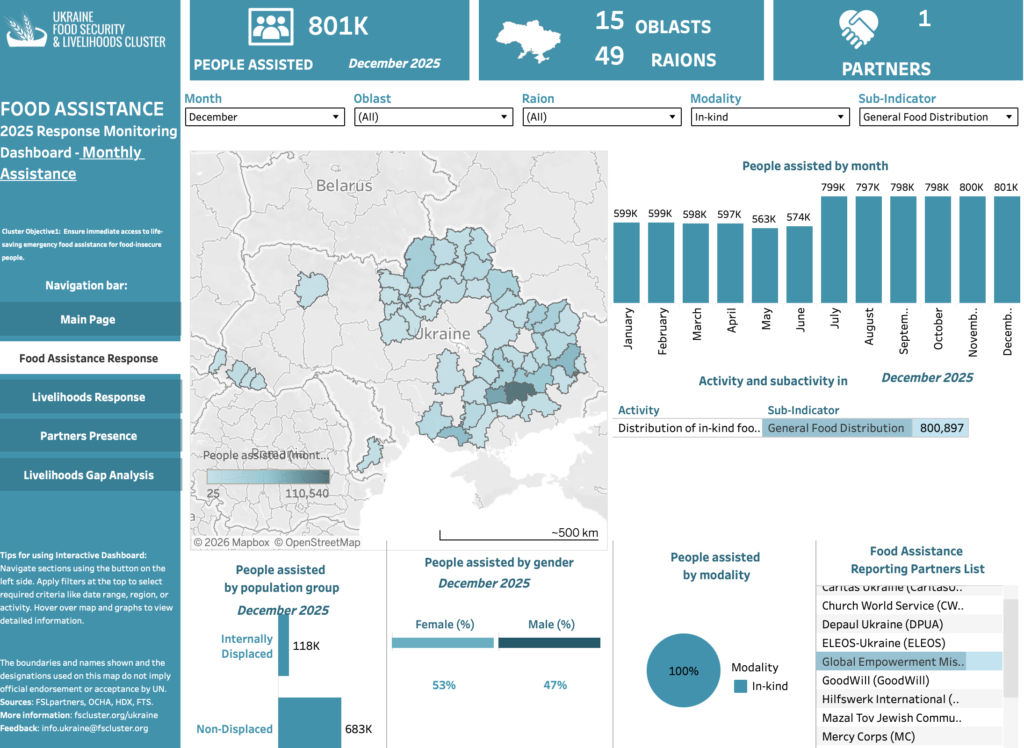
Task: Click the 100% modality pie chart
Action: 684,671
